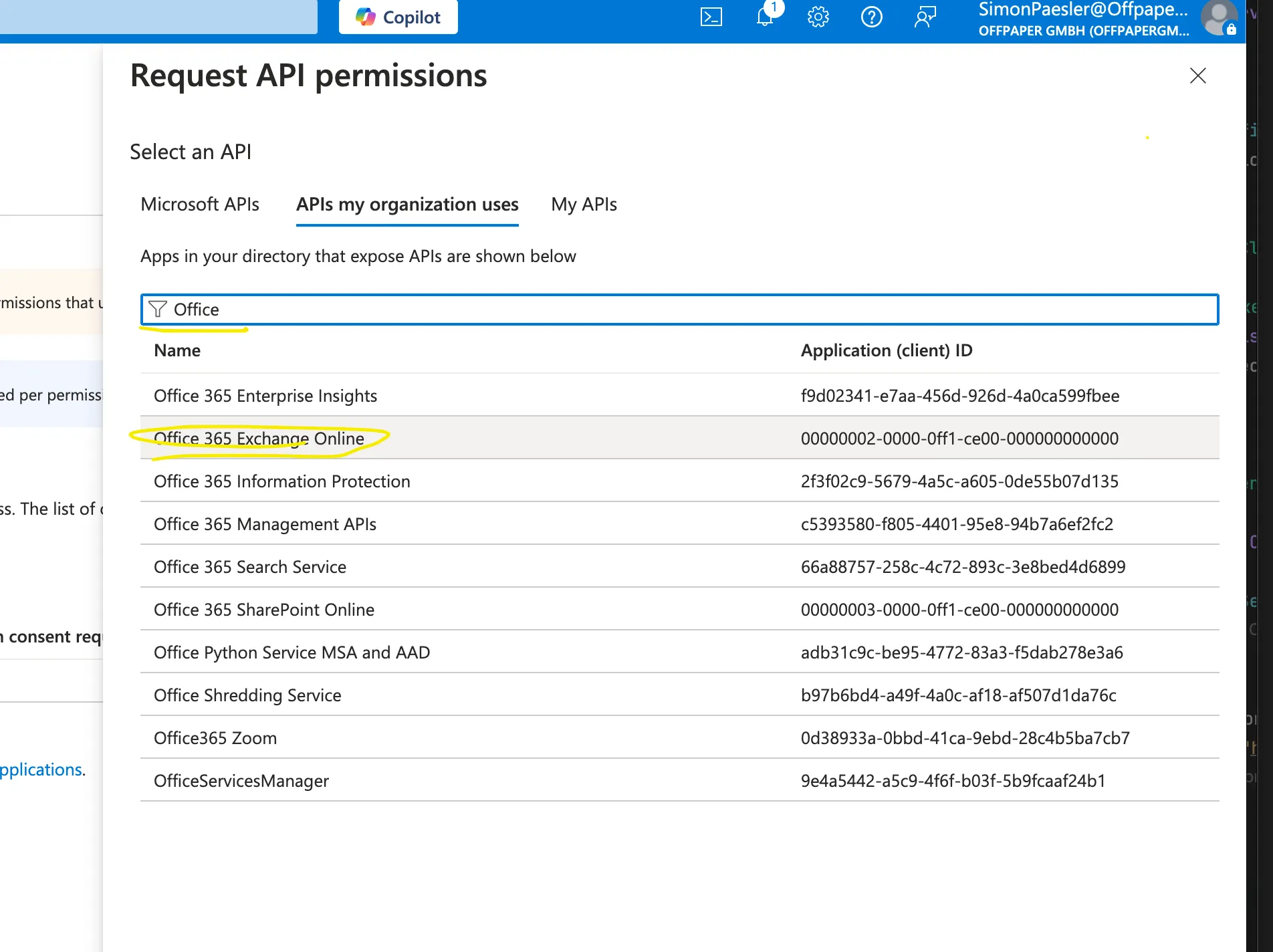Click the SimonPaesler account name
This screenshot has width=1273, height=952.
coord(1083,10)
